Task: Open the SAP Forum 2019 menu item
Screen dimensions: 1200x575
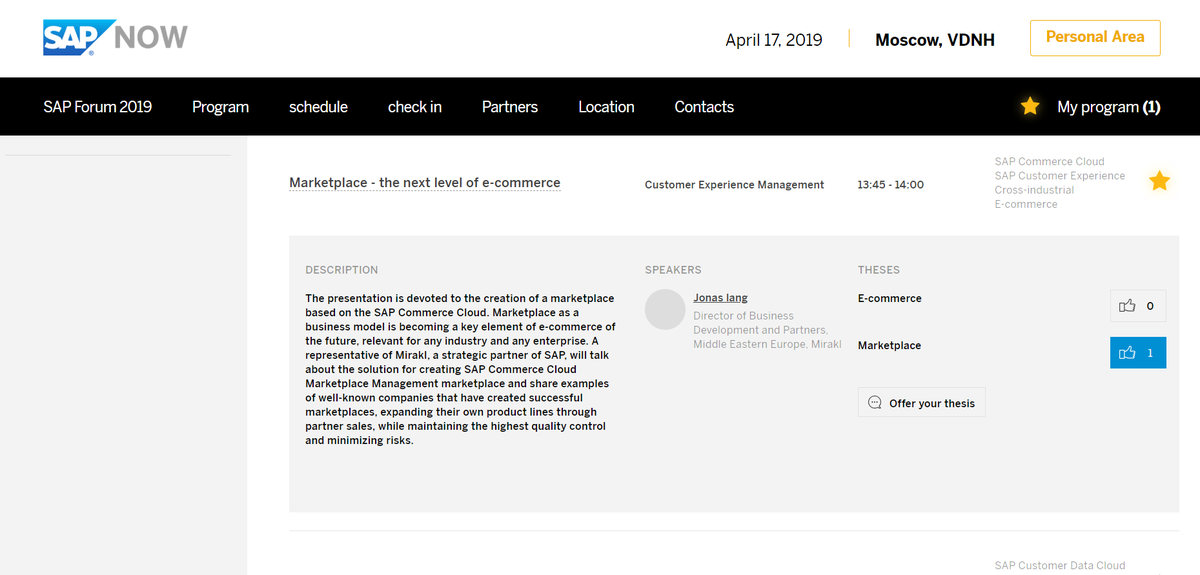Action: coord(98,107)
